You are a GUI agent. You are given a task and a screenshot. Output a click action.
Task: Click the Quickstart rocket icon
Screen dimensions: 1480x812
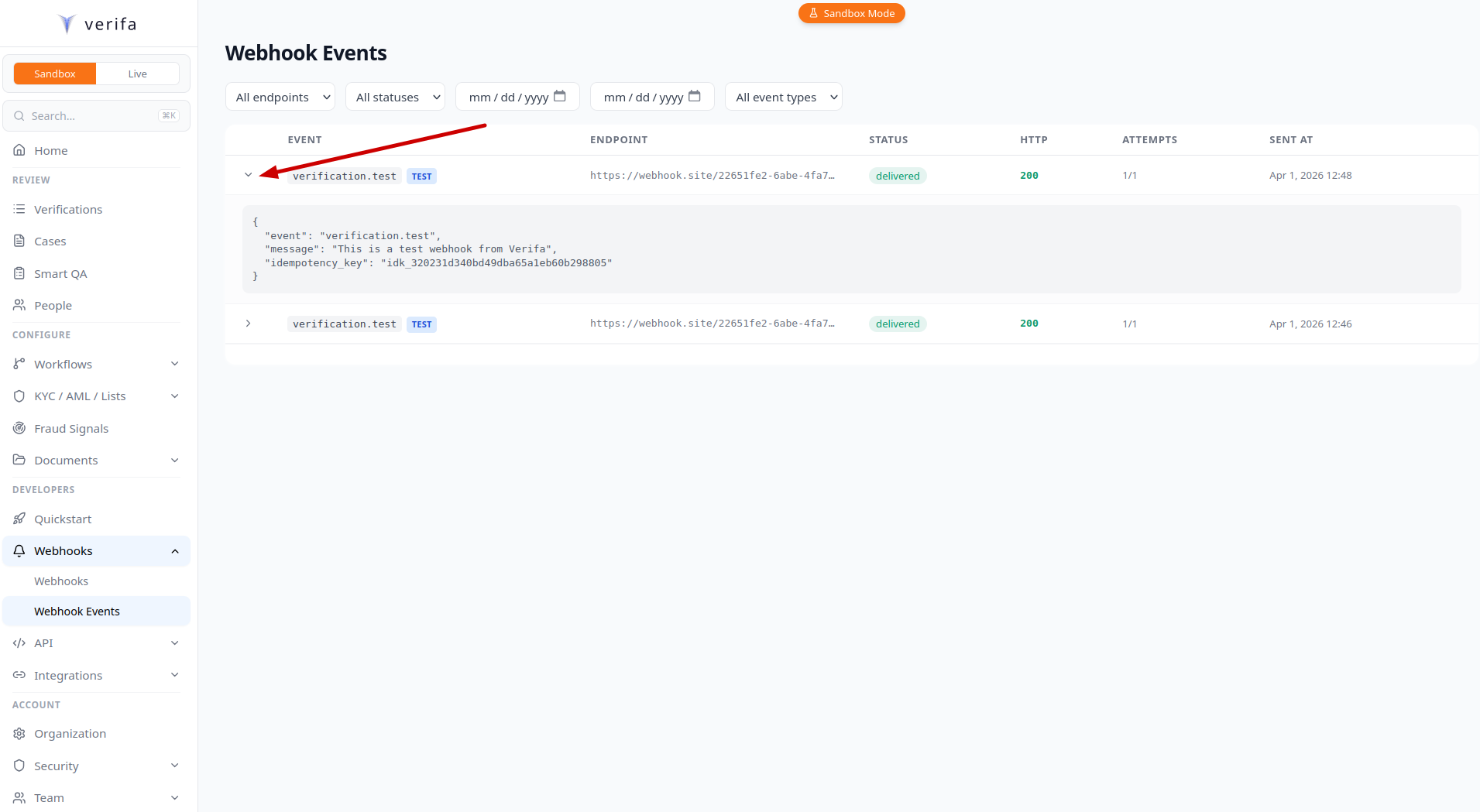[19, 519]
